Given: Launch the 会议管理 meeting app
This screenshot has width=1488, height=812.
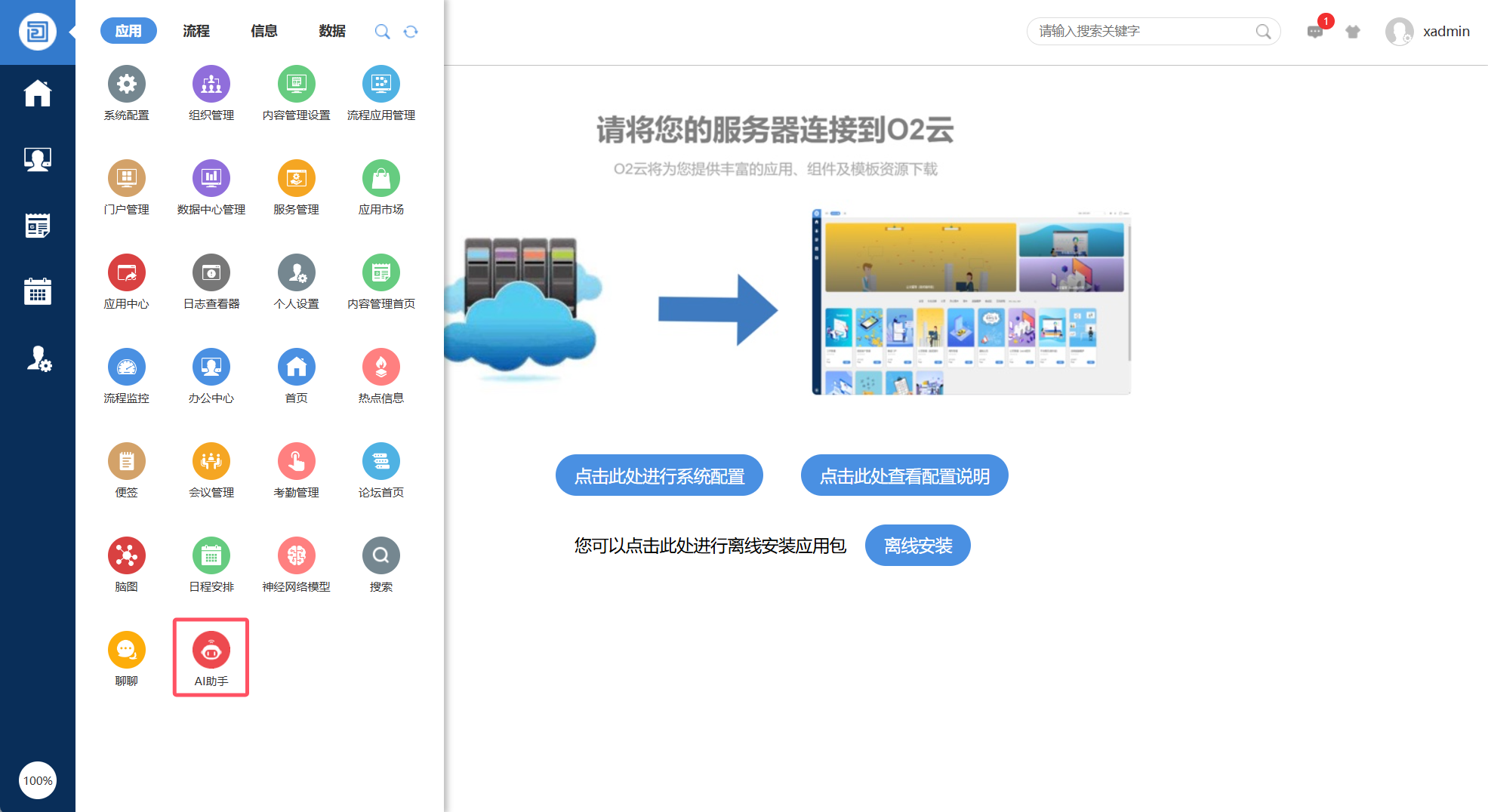Looking at the screenshot, I should (211, 462).
